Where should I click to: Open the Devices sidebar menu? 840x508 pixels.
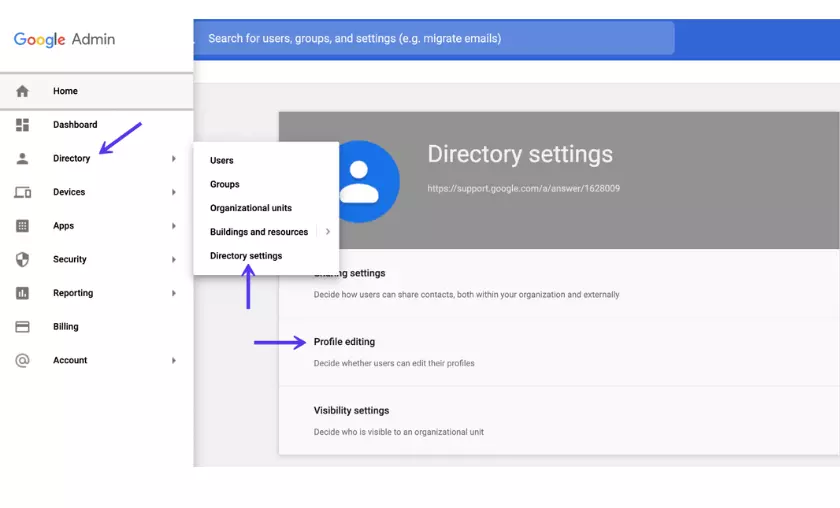(96, 192)
